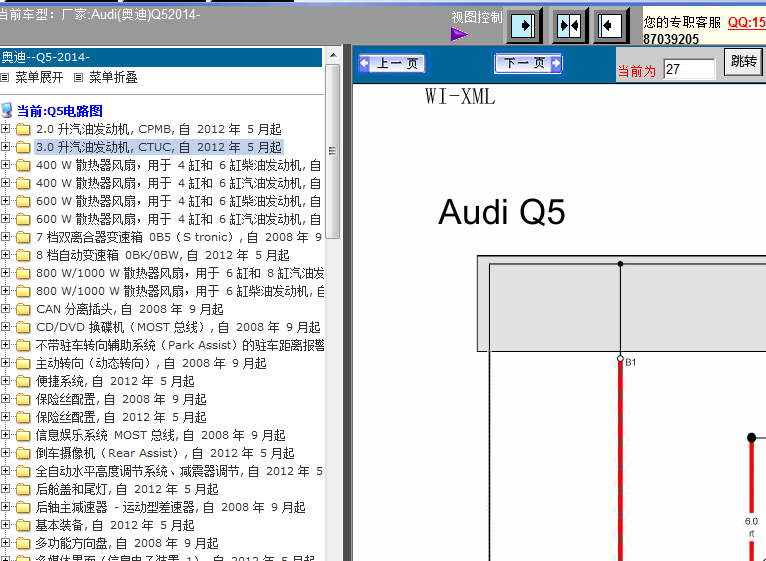The width and height of the screenshot is (766, 561).
Task: Click folder icon of CD/DVD 换碟机
Action: point(23,327)
